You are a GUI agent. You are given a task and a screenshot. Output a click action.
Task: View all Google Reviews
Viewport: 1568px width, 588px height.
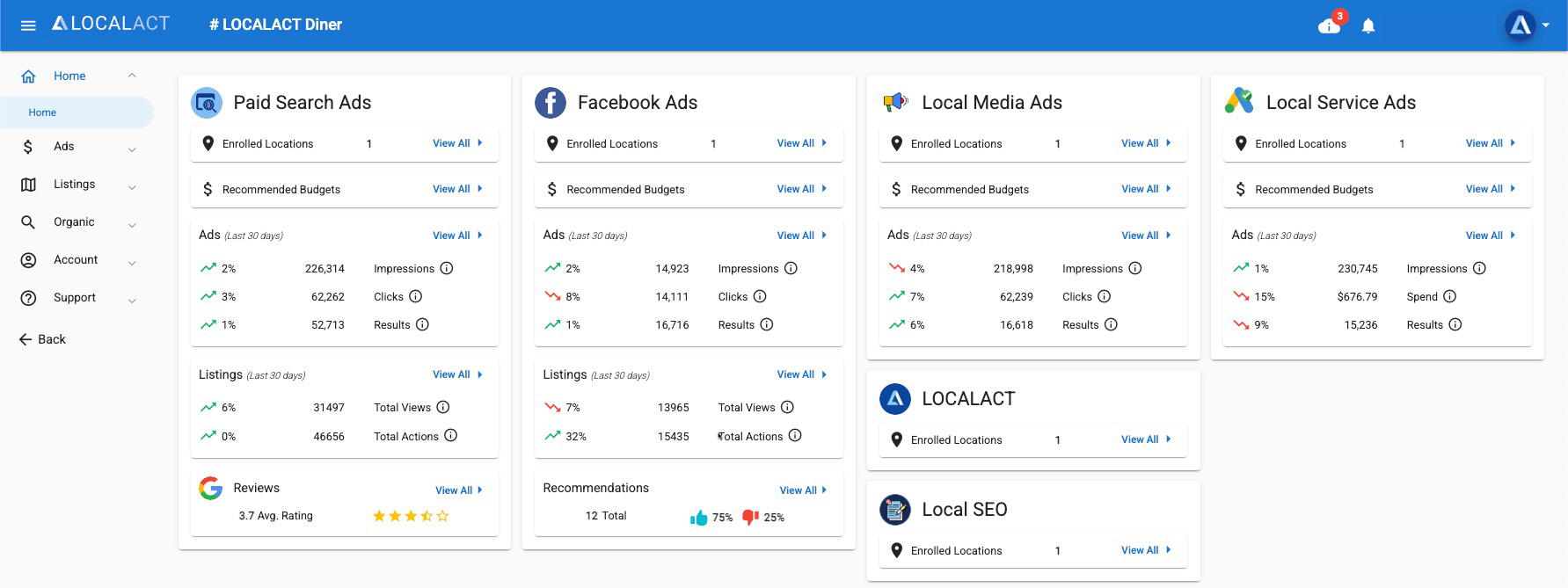(460, 490)
